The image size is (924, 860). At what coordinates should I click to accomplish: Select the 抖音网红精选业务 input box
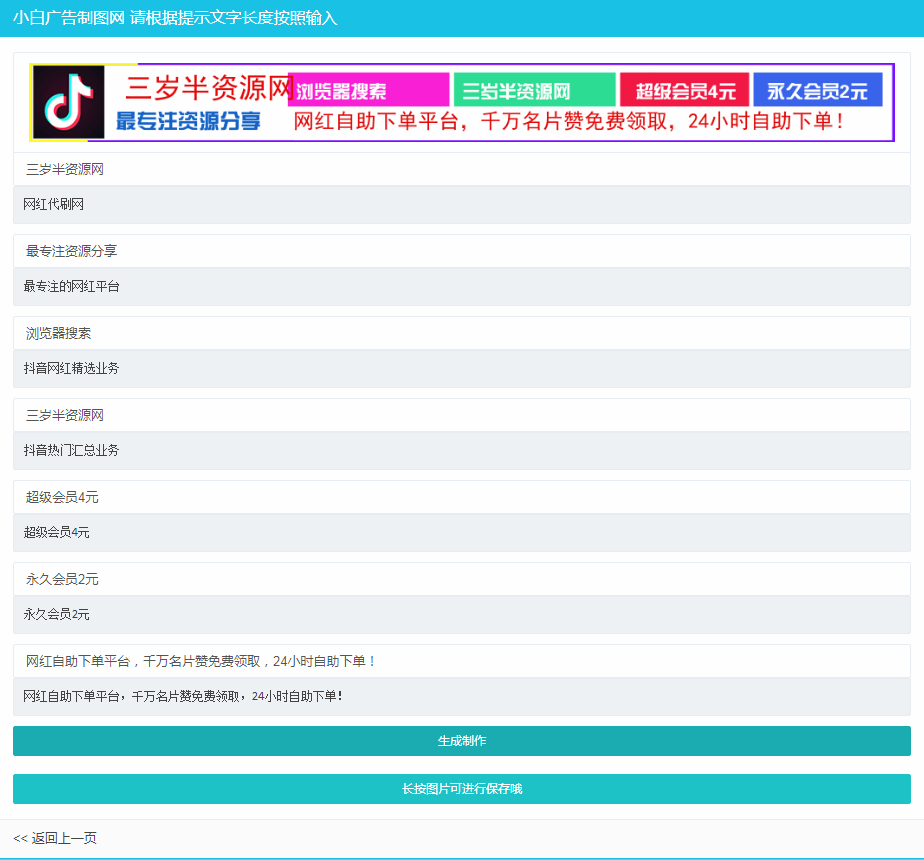pyautogui.click(x=461, y=369)
